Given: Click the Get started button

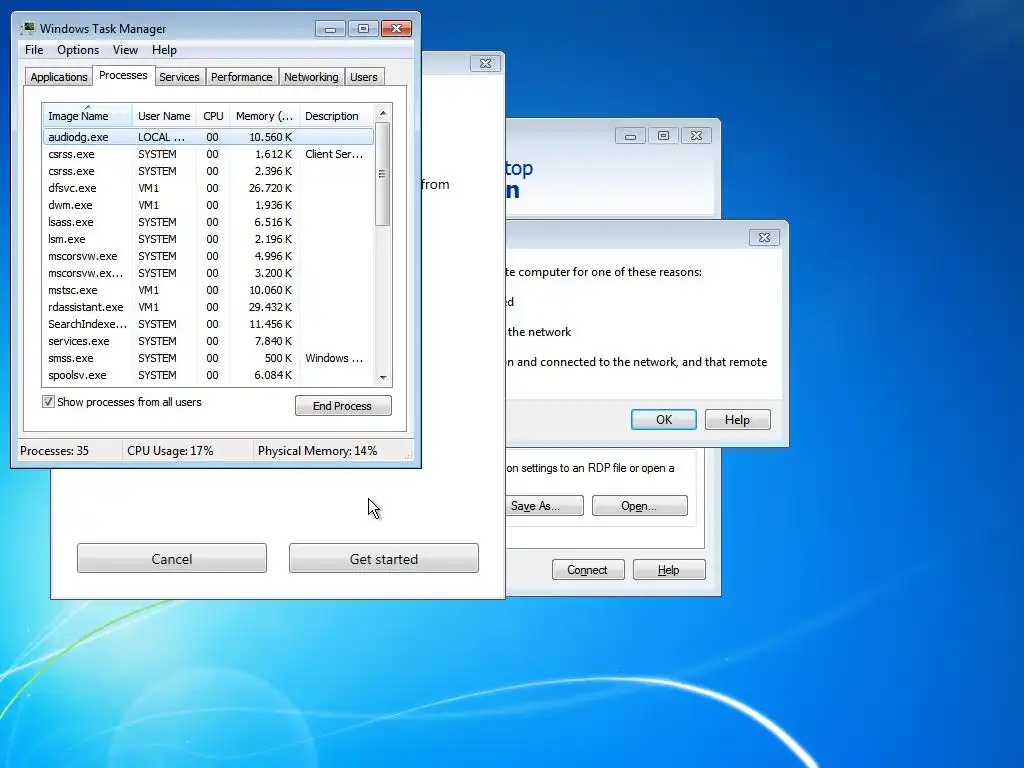Looking at the screenshot, I should pos(384,558).
